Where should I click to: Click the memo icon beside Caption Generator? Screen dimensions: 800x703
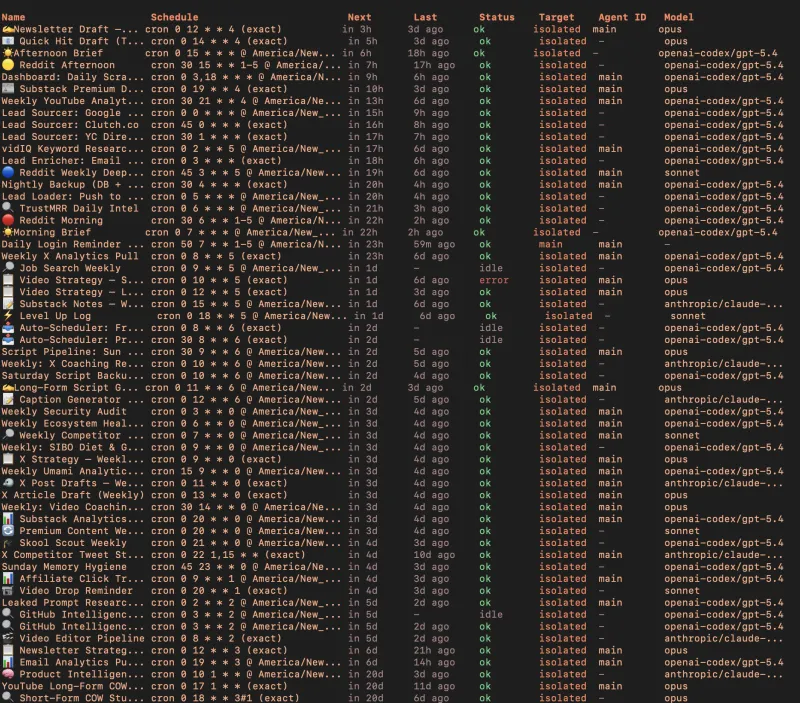point(9,400)
